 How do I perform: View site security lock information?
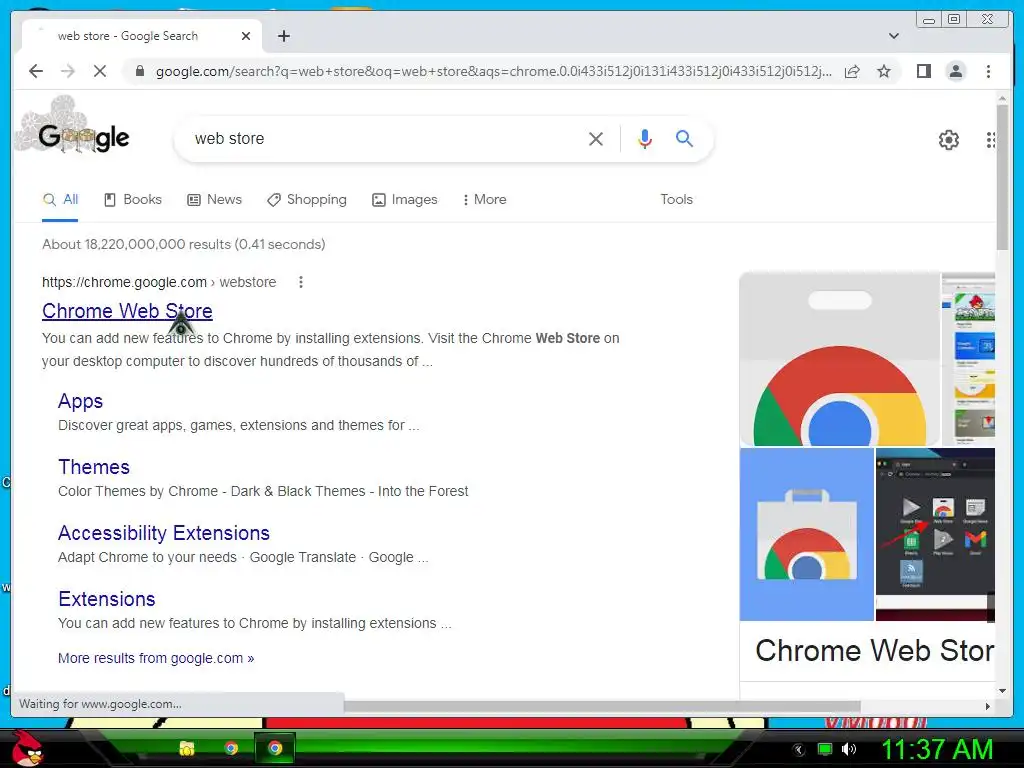[139, 71]
